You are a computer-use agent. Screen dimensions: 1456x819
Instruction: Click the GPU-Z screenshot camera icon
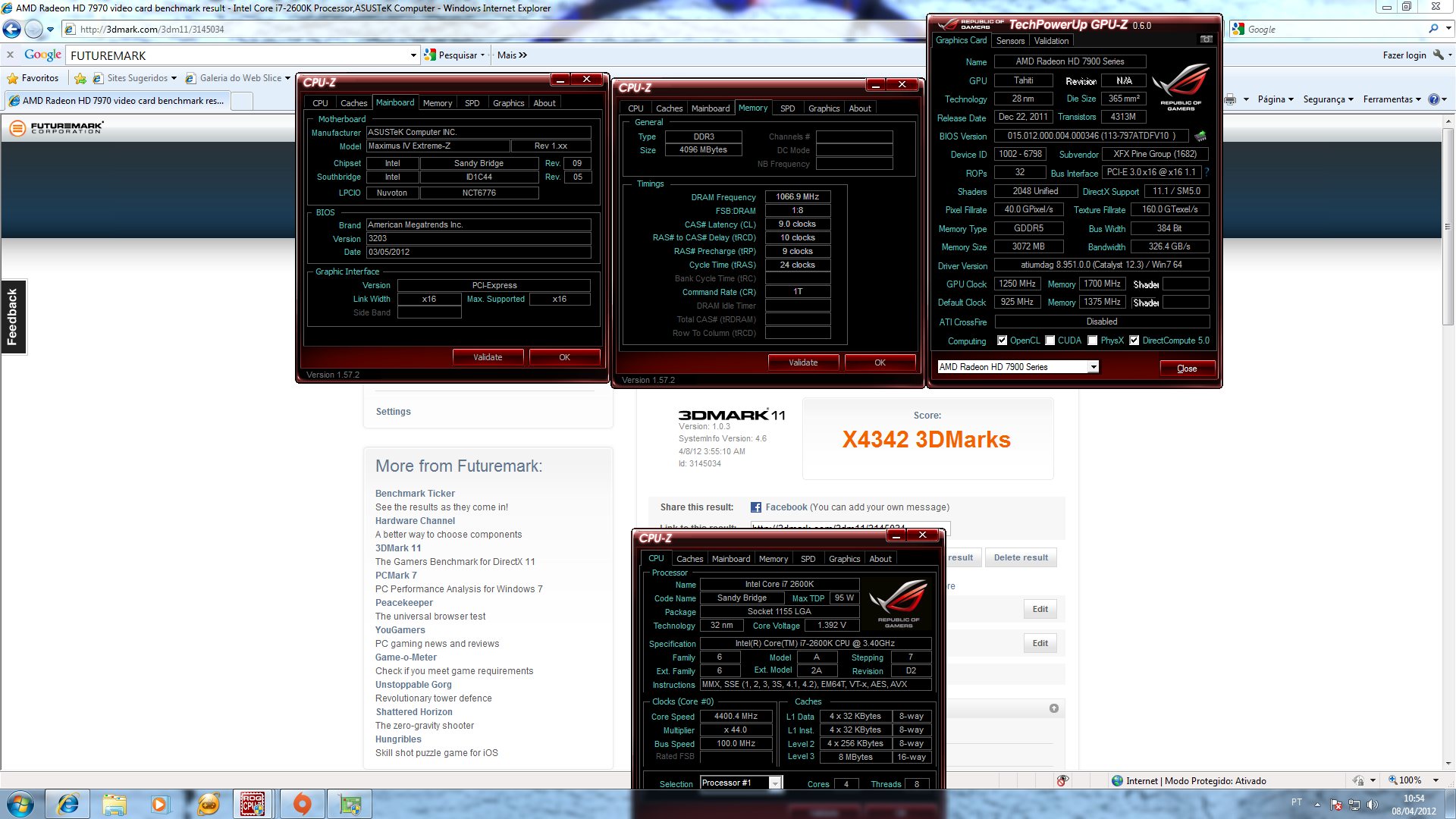(1206, 39)
